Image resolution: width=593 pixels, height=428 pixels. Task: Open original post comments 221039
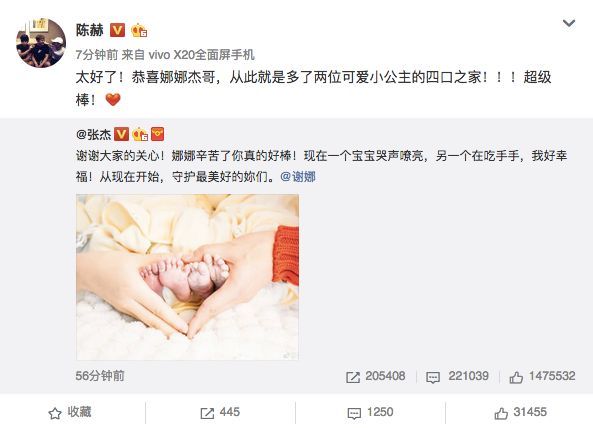pos(457,376)
